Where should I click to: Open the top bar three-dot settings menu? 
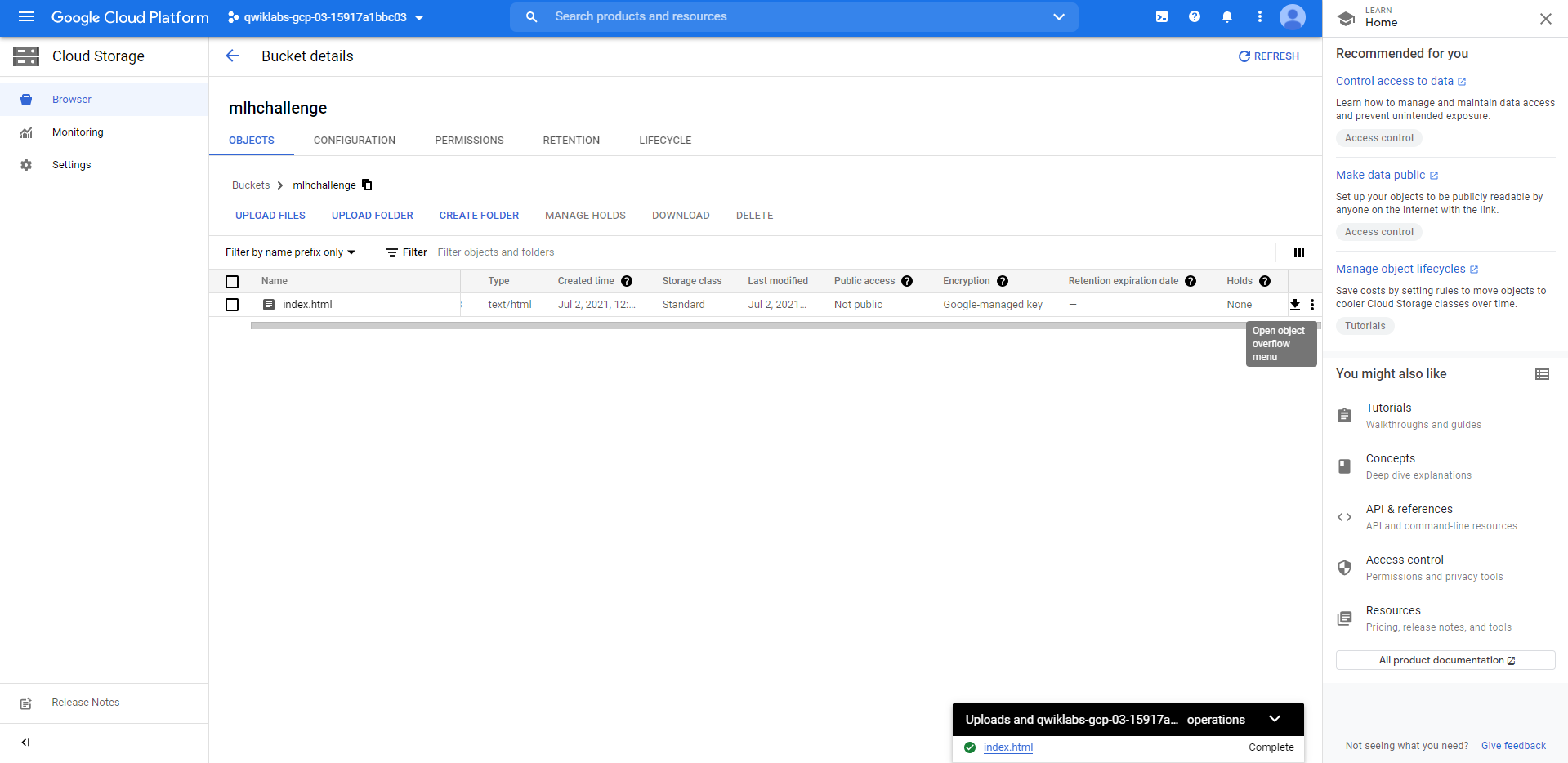point(1260,16)
